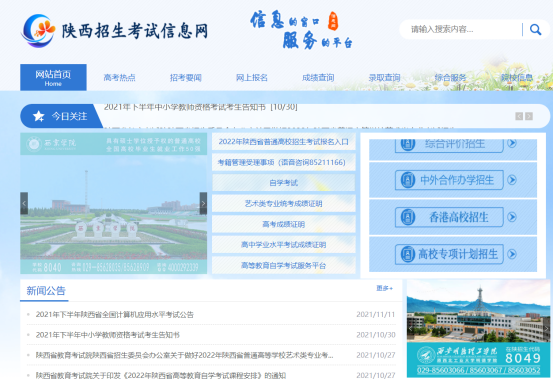
Task: Click the 信息的窗口 服务的平台 slogan
Action: click(x=301, y=30)
